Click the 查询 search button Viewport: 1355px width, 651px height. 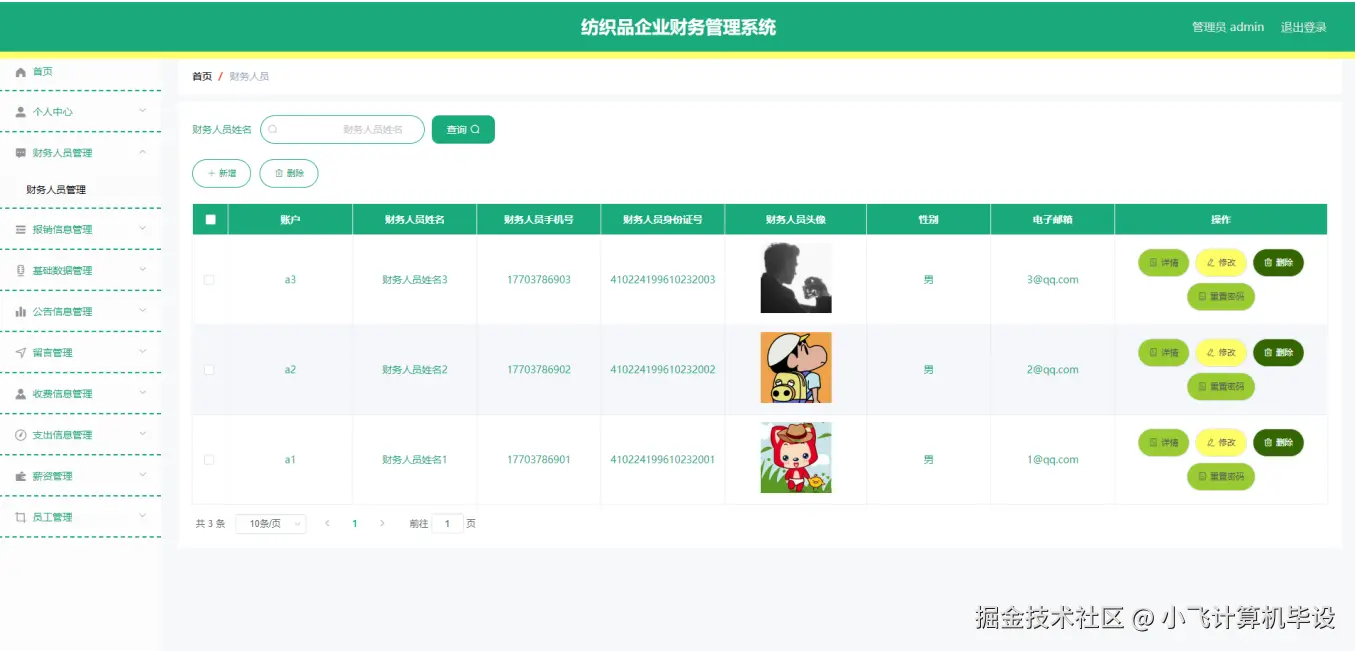(462, 129)
